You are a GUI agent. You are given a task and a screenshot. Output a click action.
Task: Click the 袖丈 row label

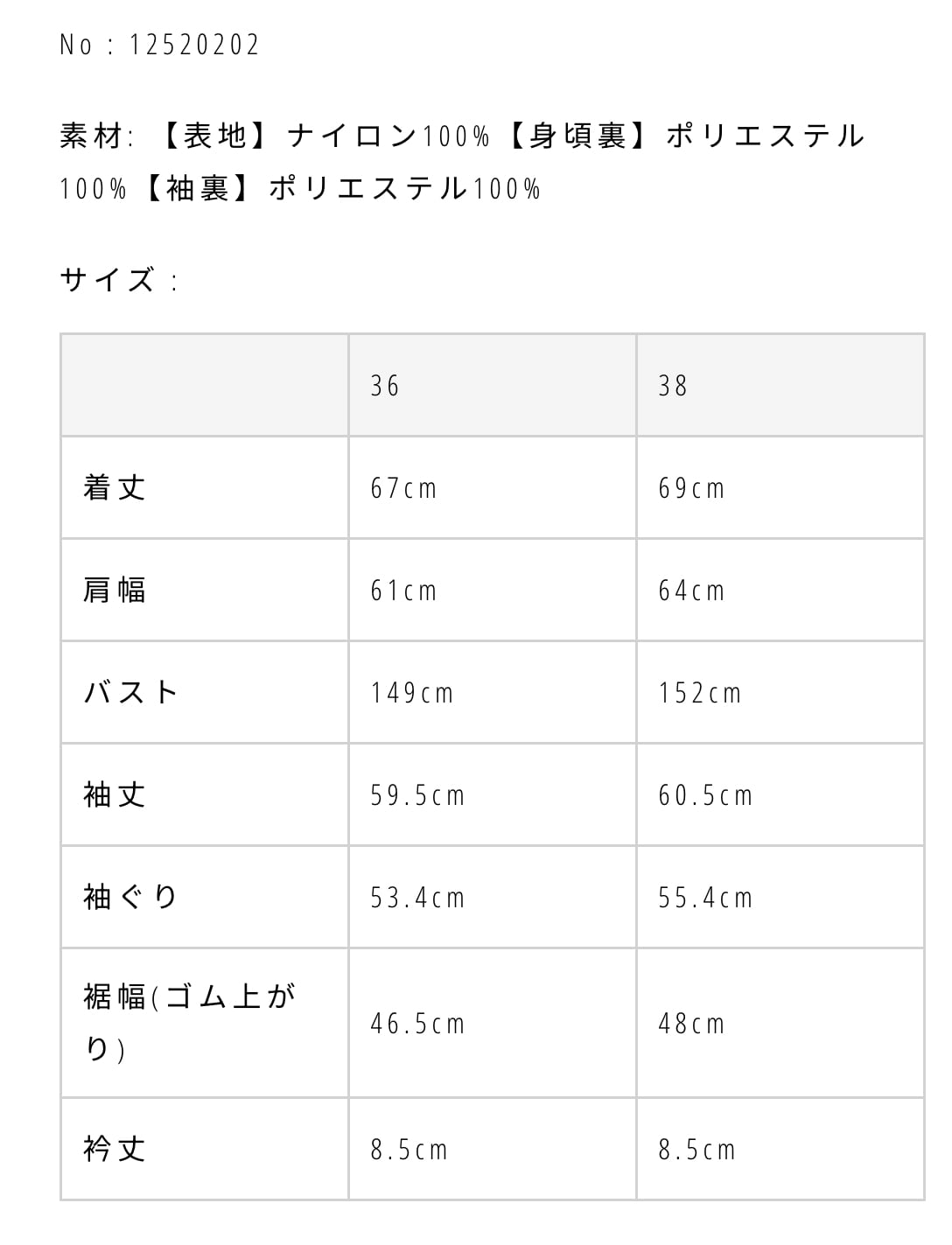[115, 794]
